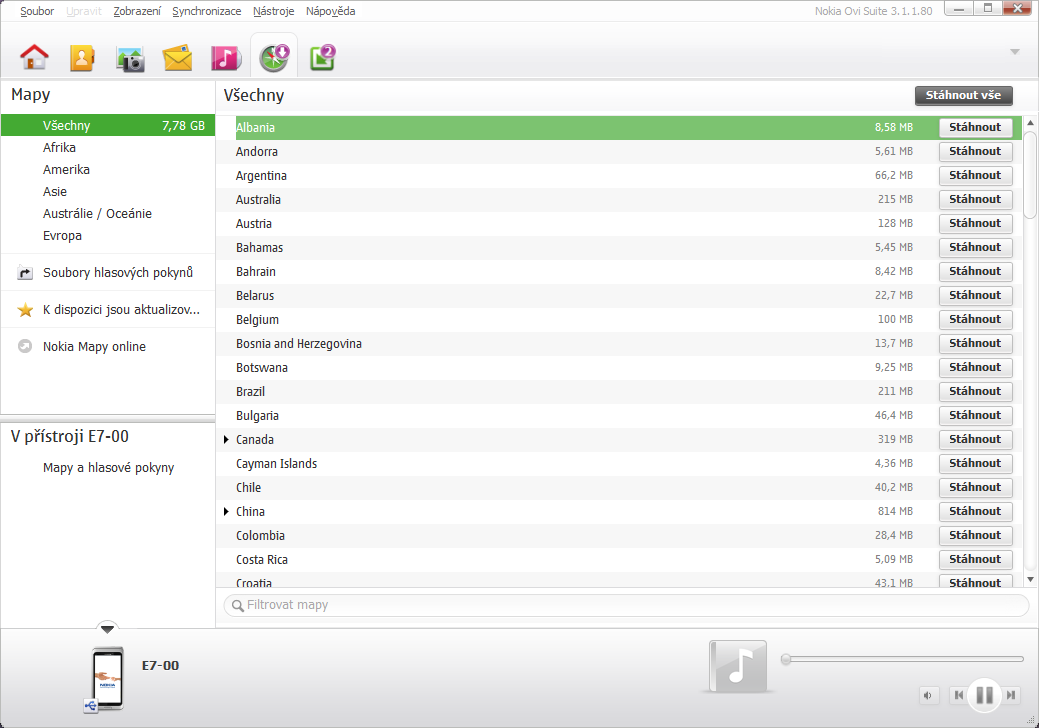Download the Brazil map
This screenshot has height=728, width=1039.
(975, 391)
